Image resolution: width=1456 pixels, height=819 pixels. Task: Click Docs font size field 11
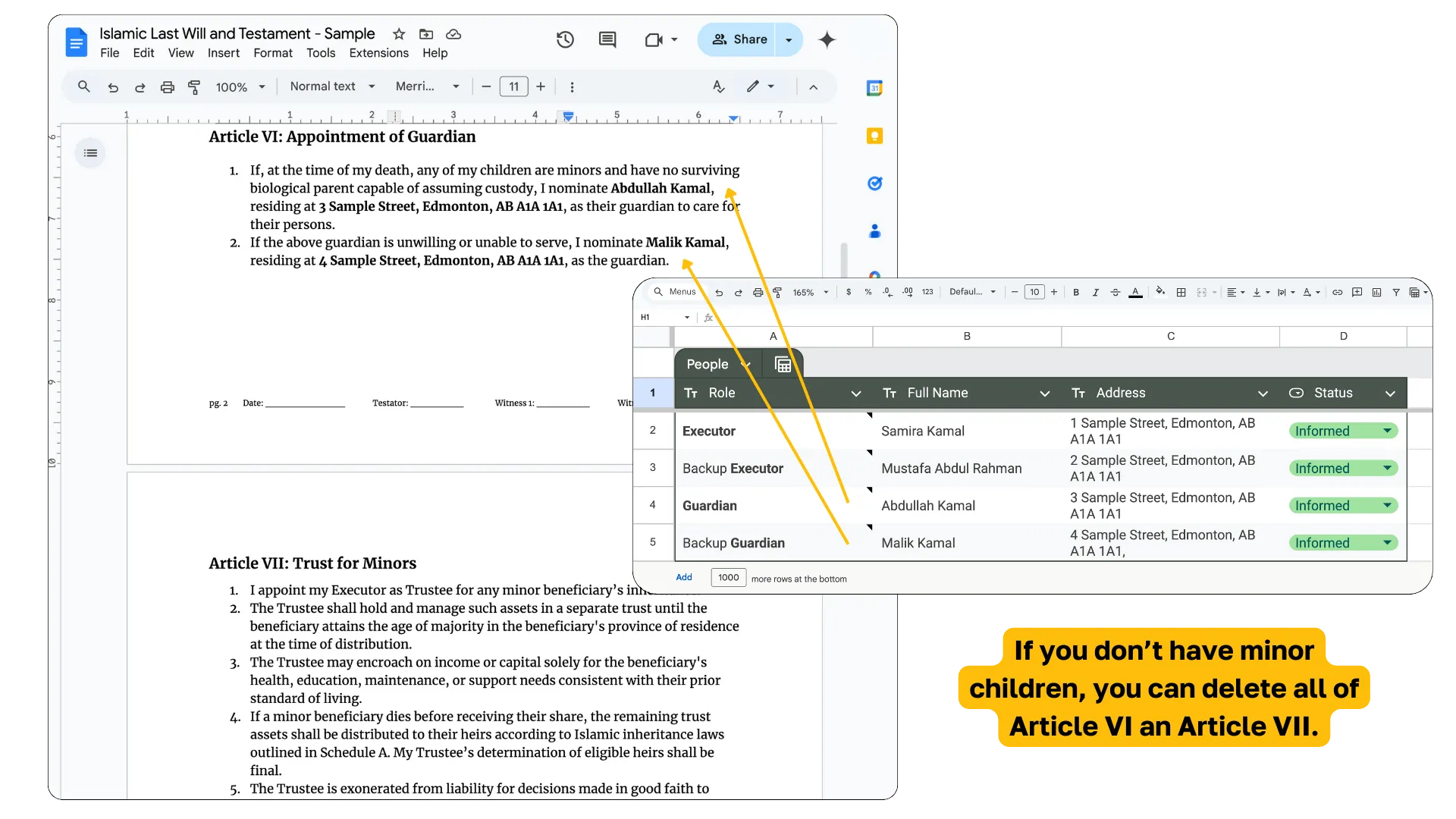513,86
